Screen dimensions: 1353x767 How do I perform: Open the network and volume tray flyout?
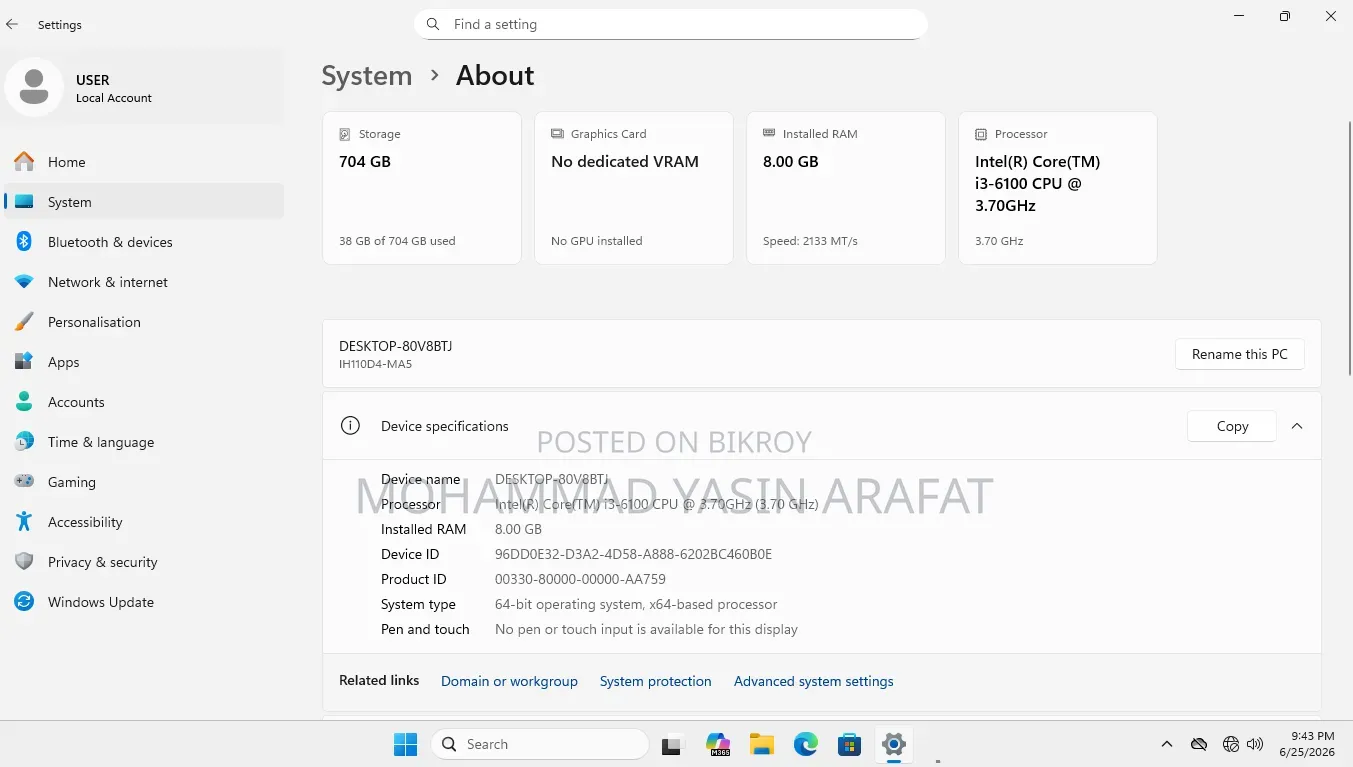(x=1245, y=744)
